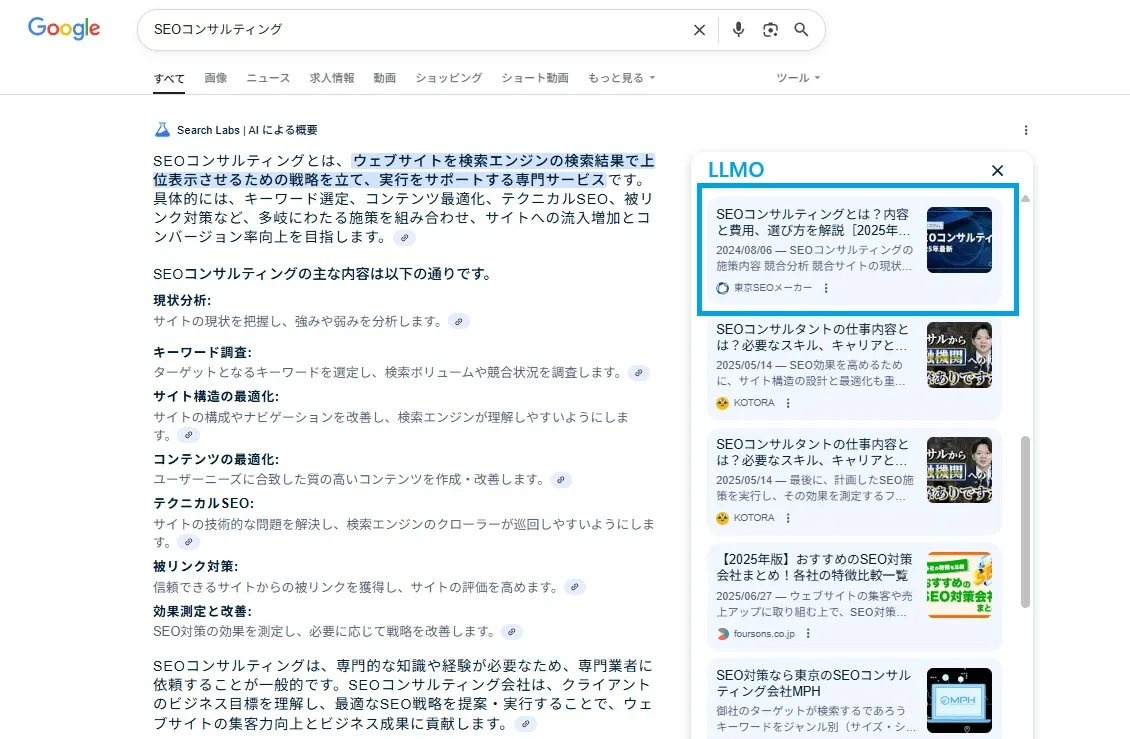Go to the 求人情報 tab
The image size is (1130, 739).
(332, 78)
